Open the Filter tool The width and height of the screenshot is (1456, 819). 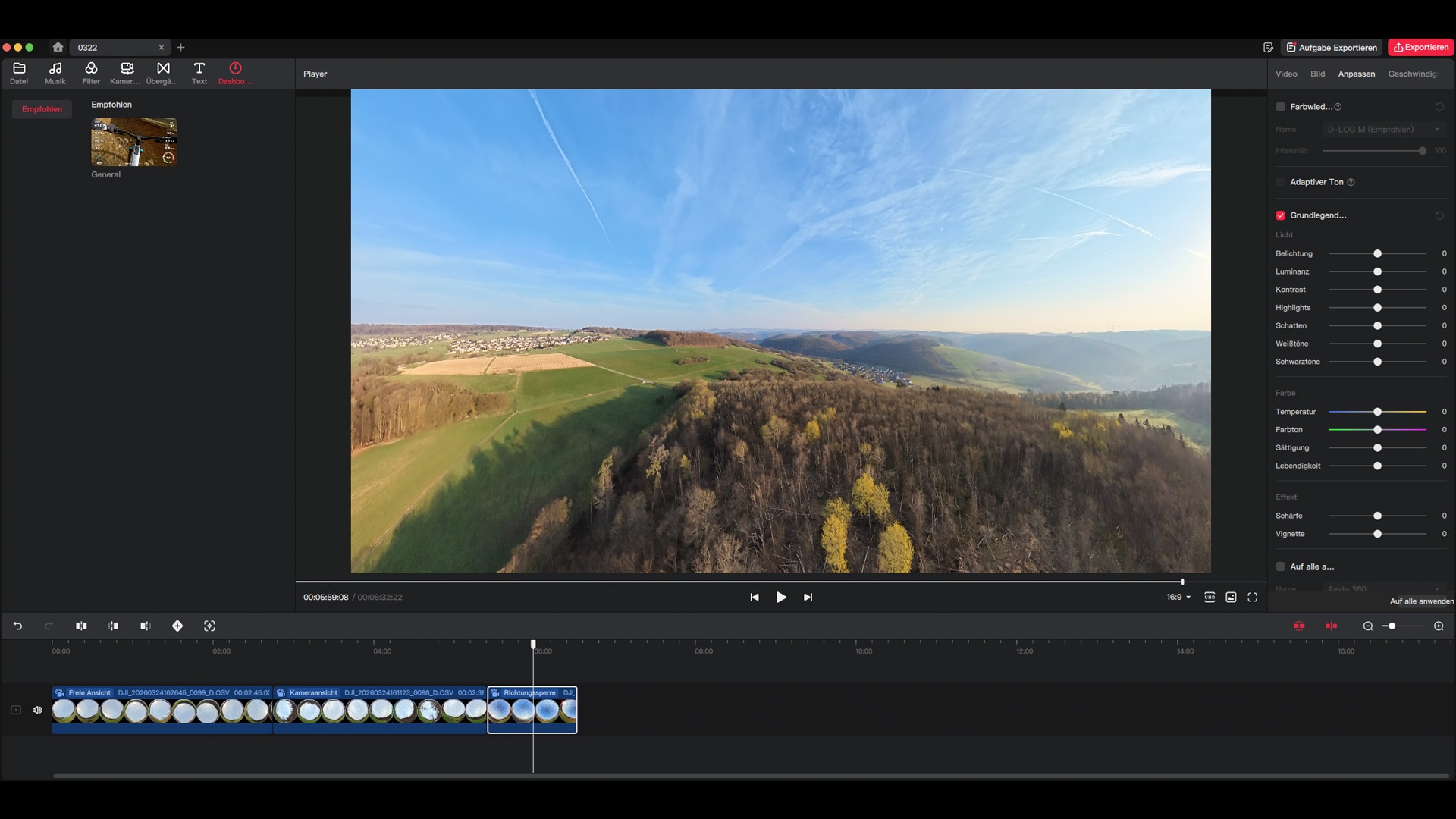click(91, 73)
